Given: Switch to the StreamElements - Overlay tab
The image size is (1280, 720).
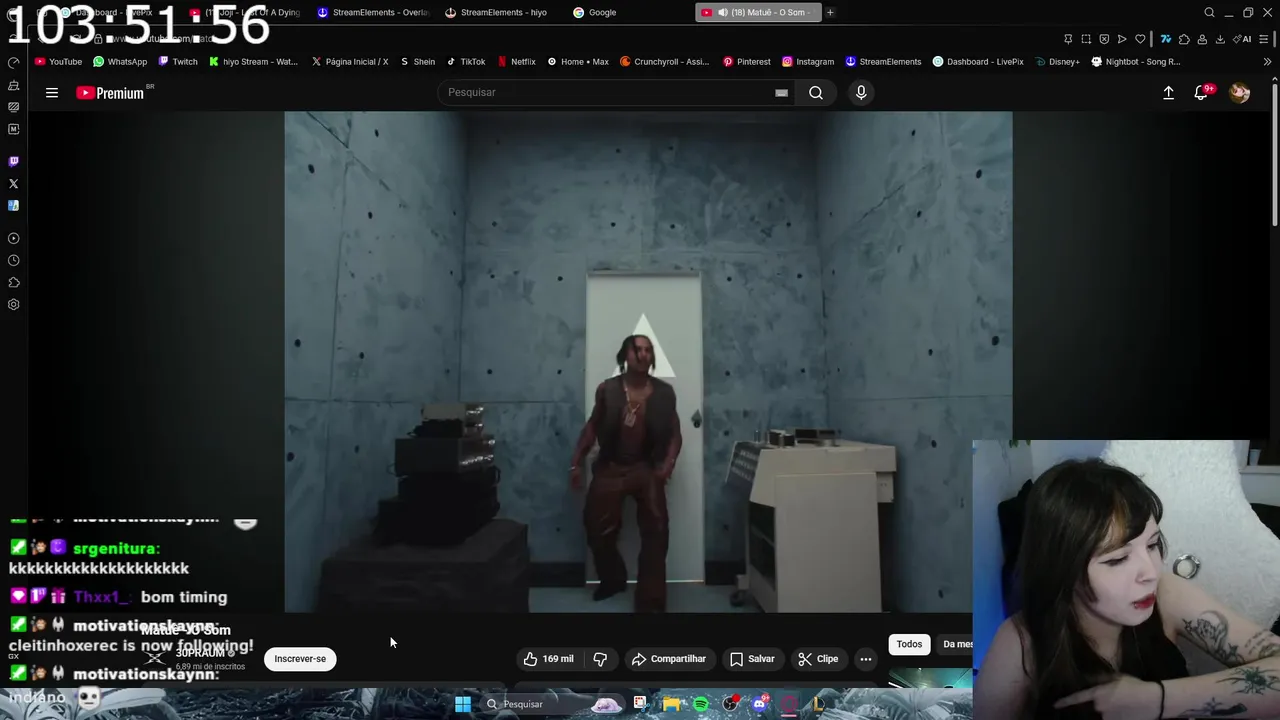Looking at the screenshot, I should tap(372, 12).
